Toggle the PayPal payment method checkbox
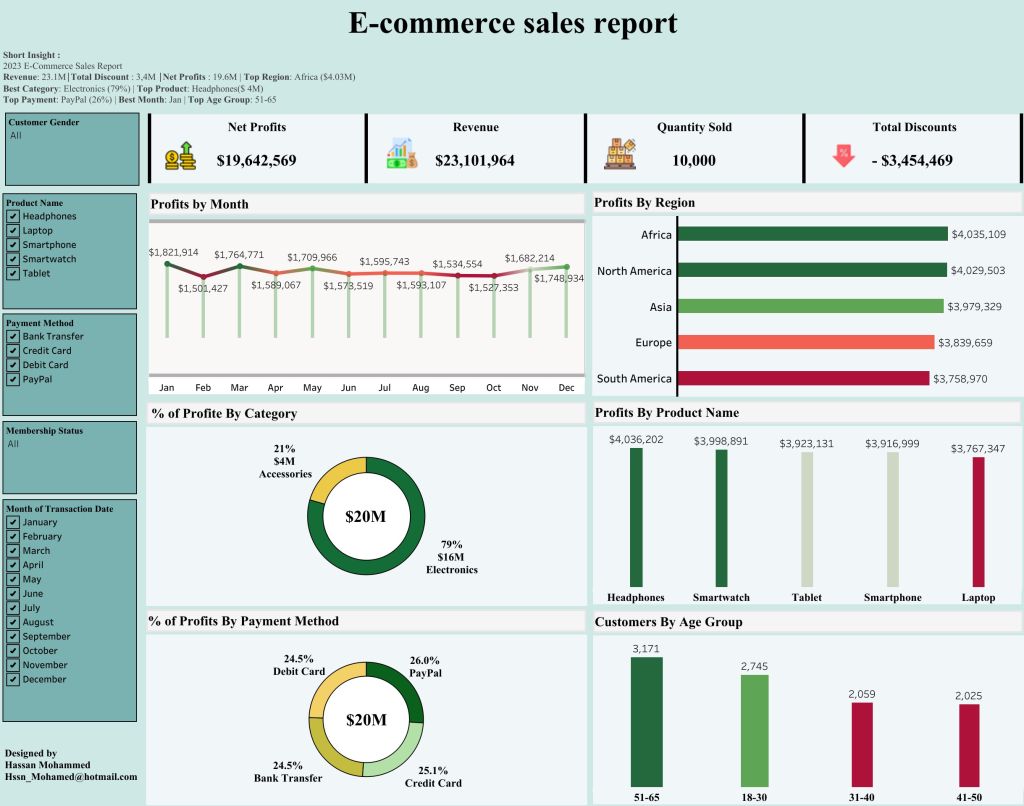 click(x=13, y=379)
